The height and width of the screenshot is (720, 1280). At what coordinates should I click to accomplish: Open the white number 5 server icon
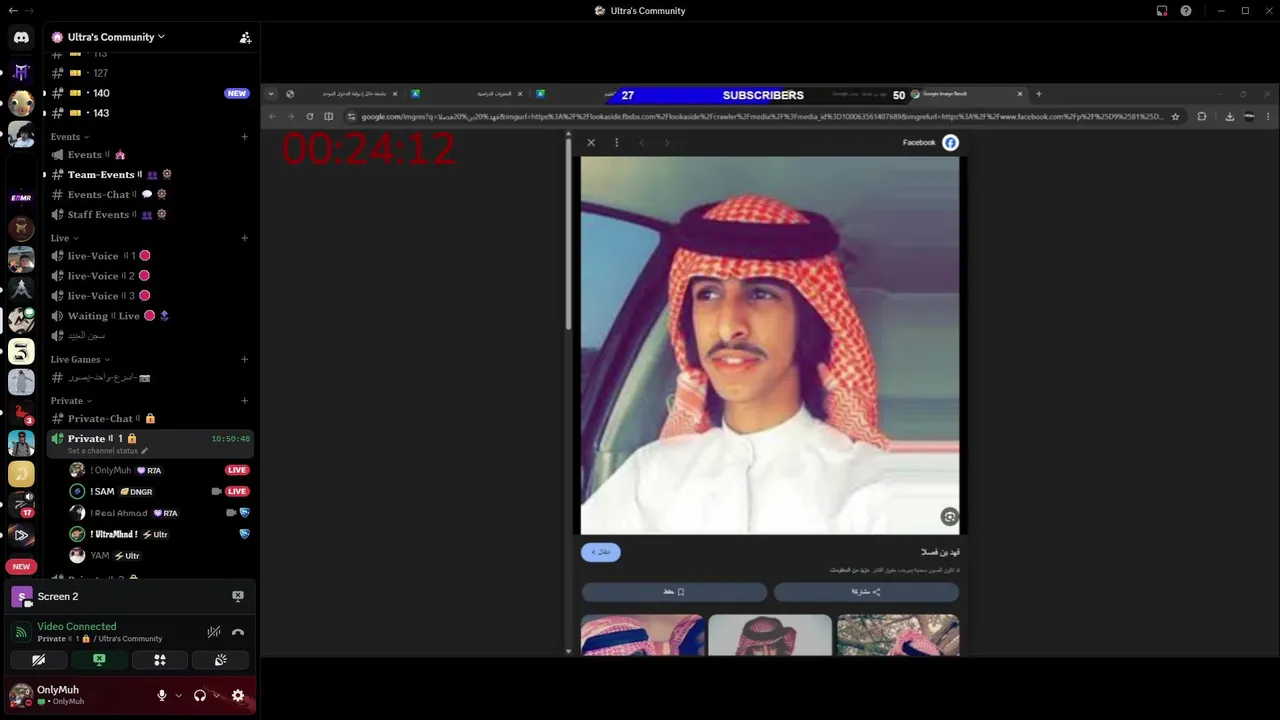coord(21,351)
